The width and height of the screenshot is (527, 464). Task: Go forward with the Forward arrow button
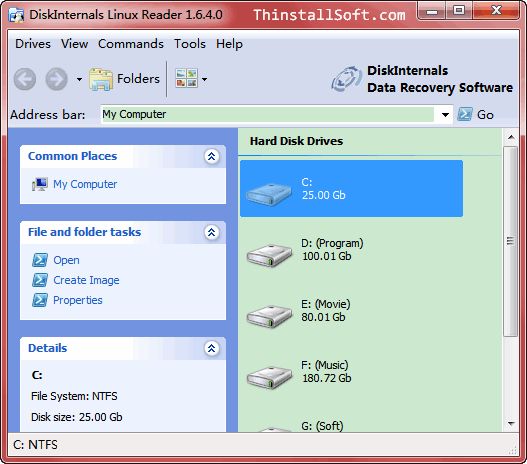point(56,79)
